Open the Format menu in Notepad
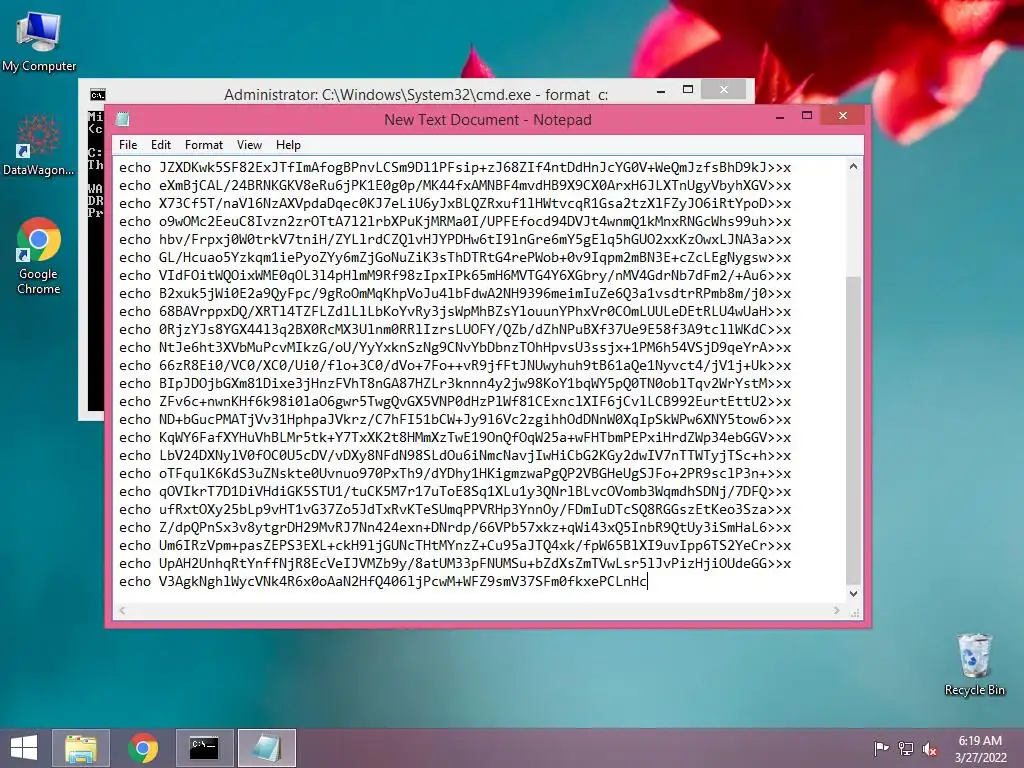 [204, 145]
